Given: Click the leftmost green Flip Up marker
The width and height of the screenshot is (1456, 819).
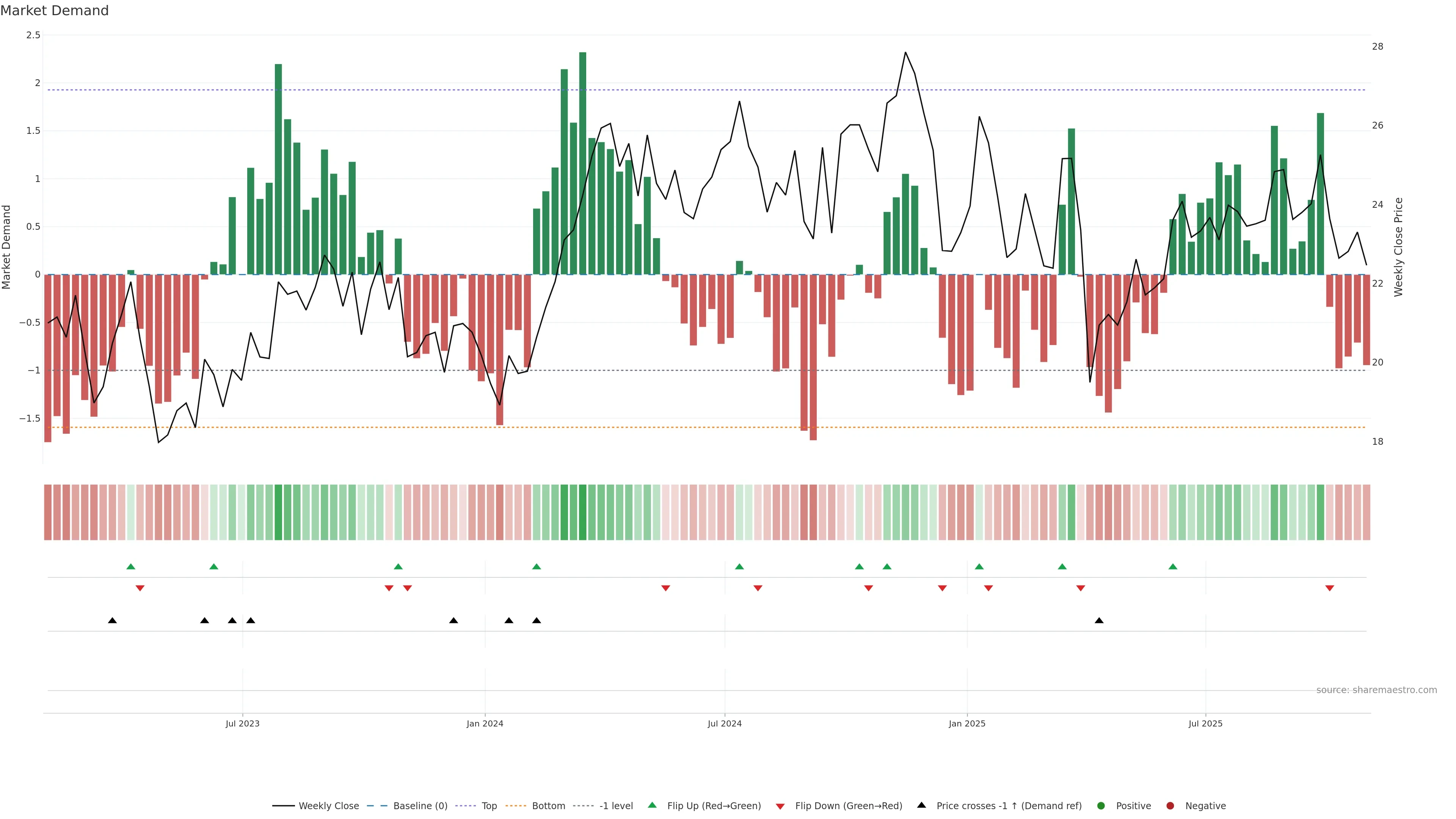Looking at the screenshot, I should [x=130, y=566].
